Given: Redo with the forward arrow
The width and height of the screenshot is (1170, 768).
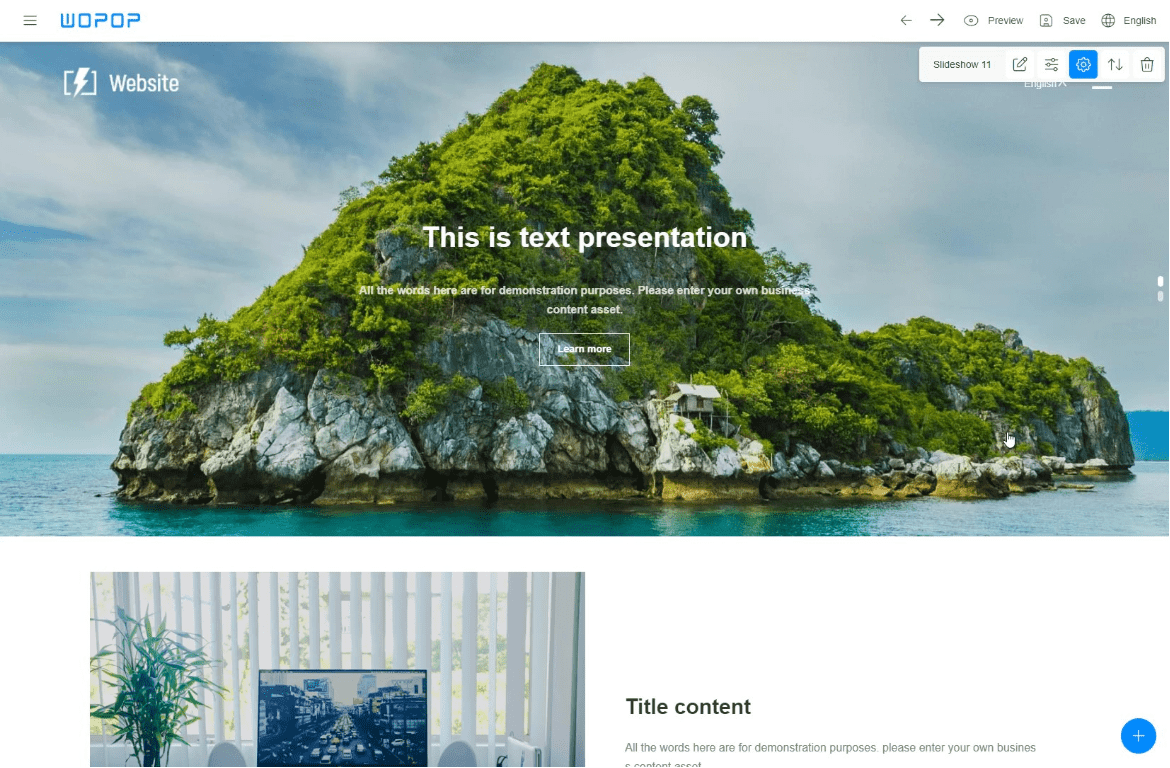Looking at the screenshot, I should pos(937,20).
